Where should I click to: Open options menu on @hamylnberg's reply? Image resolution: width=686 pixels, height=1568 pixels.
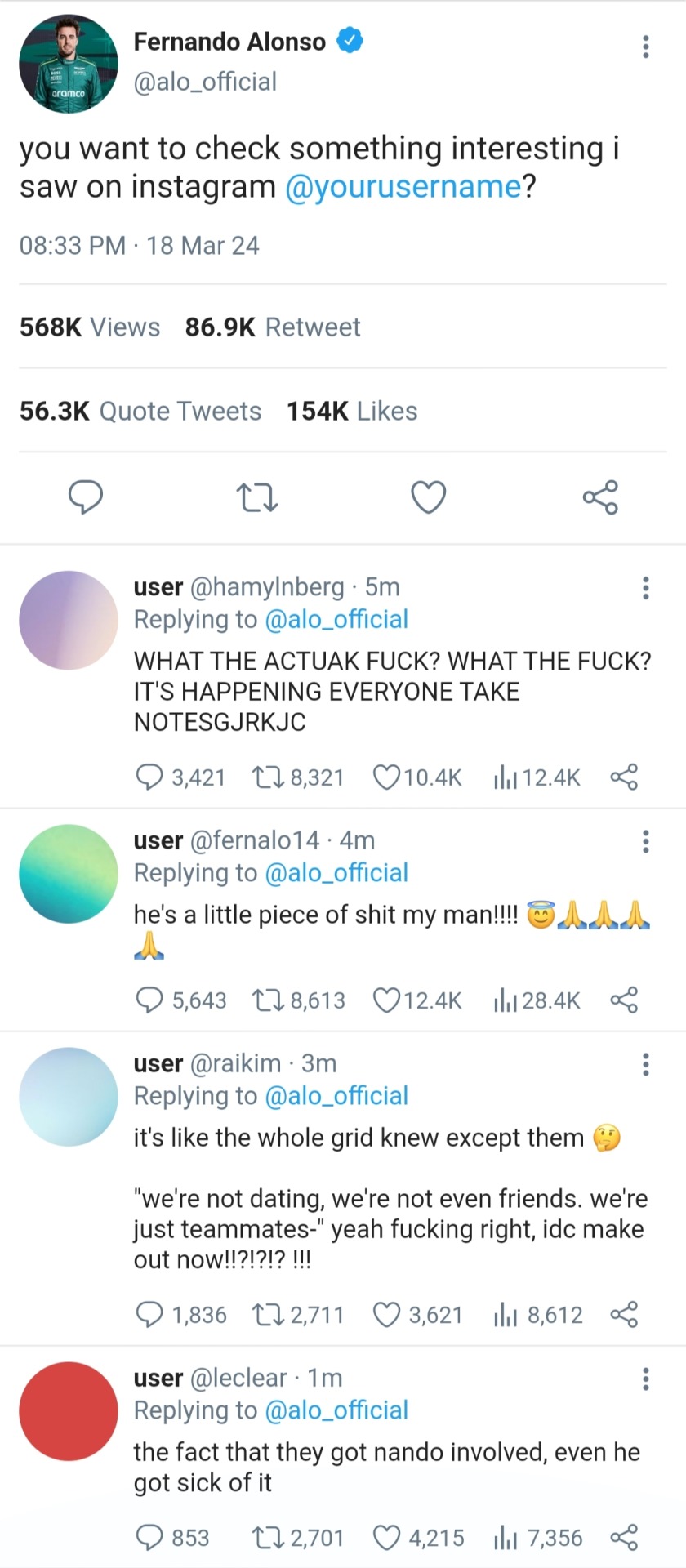click(x=645, y=588)
